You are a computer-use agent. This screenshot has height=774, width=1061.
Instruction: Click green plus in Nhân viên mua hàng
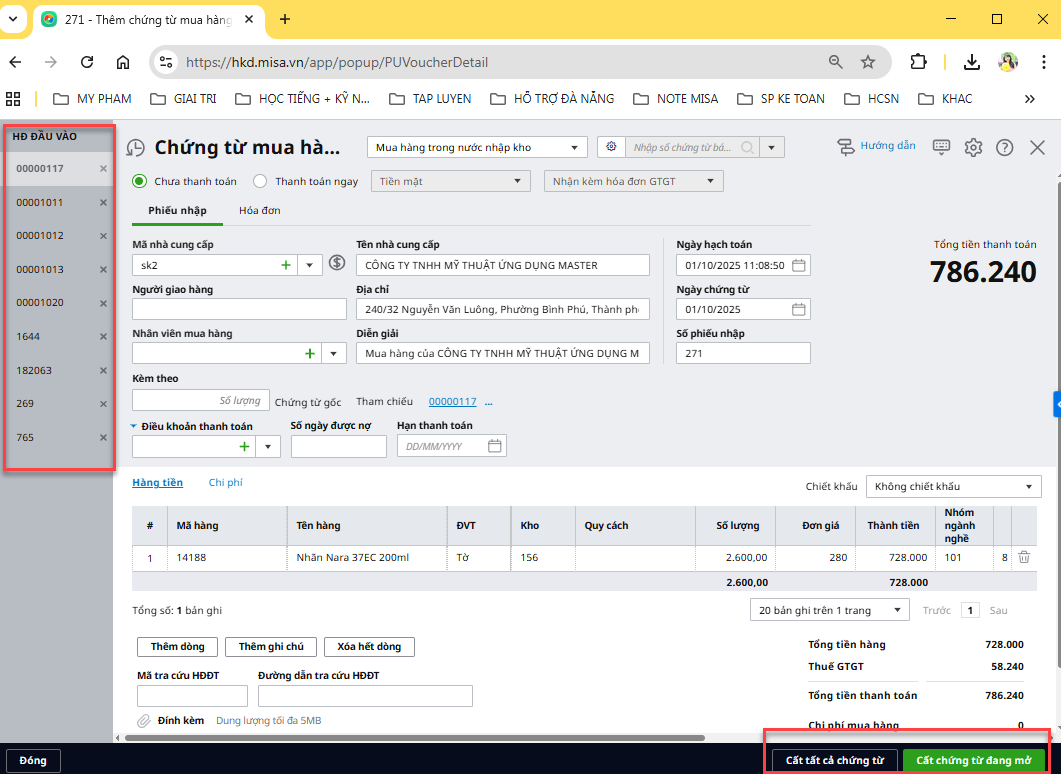tap(310, 353)
